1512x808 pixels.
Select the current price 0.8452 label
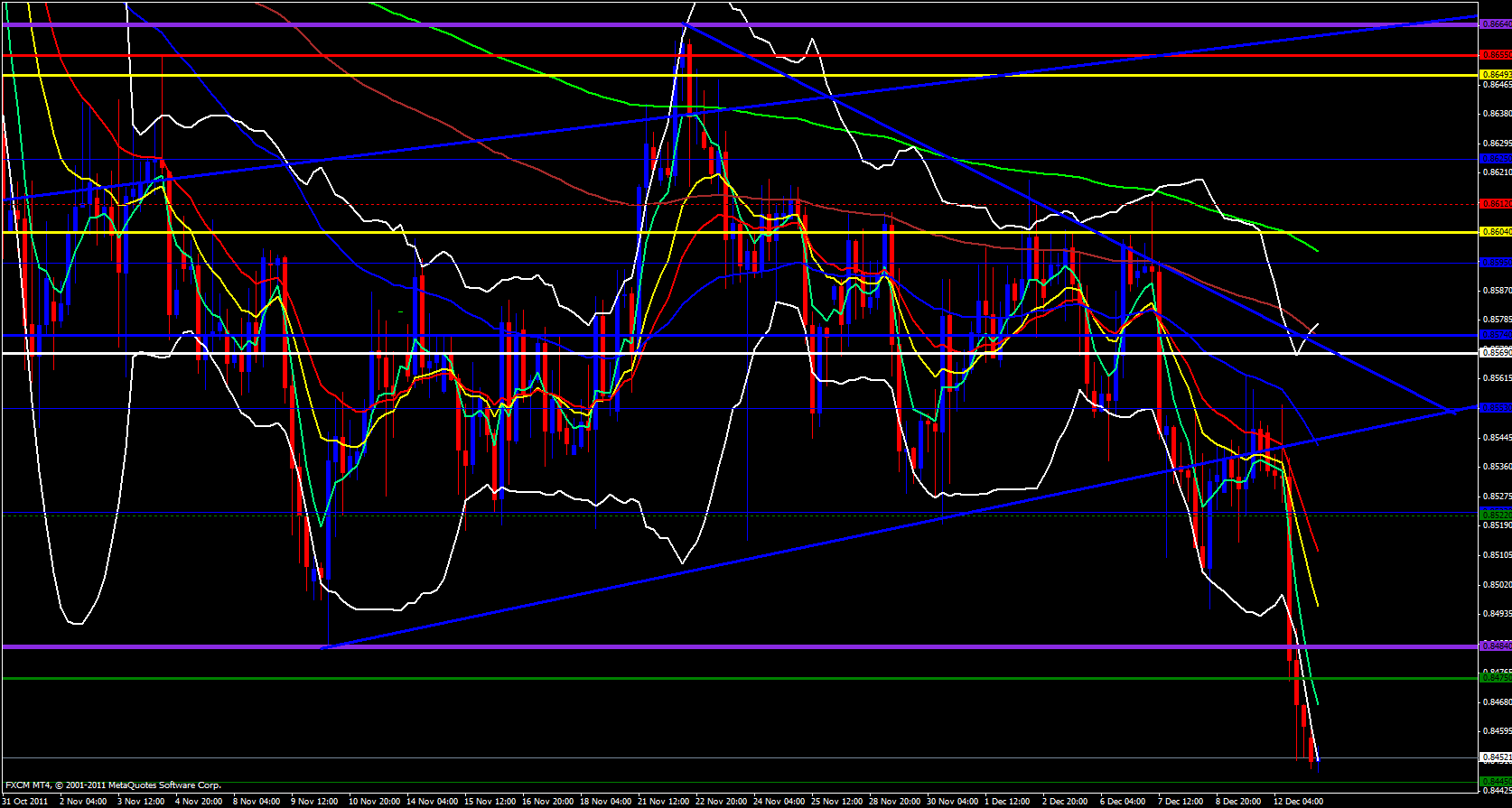point(1495,757)
